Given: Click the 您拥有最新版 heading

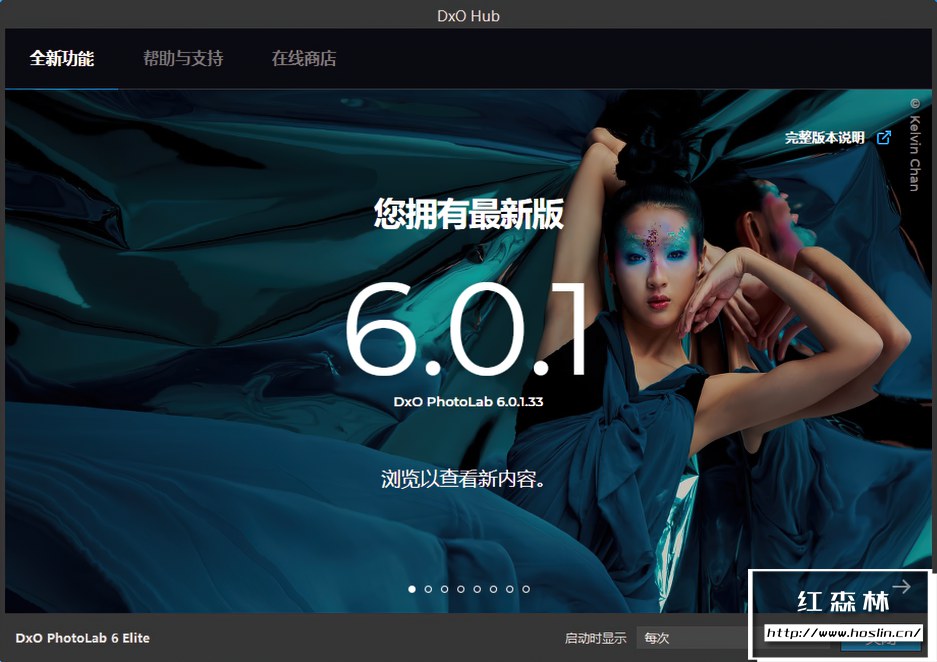Looking at the screenshot, I should click(468, 214).
